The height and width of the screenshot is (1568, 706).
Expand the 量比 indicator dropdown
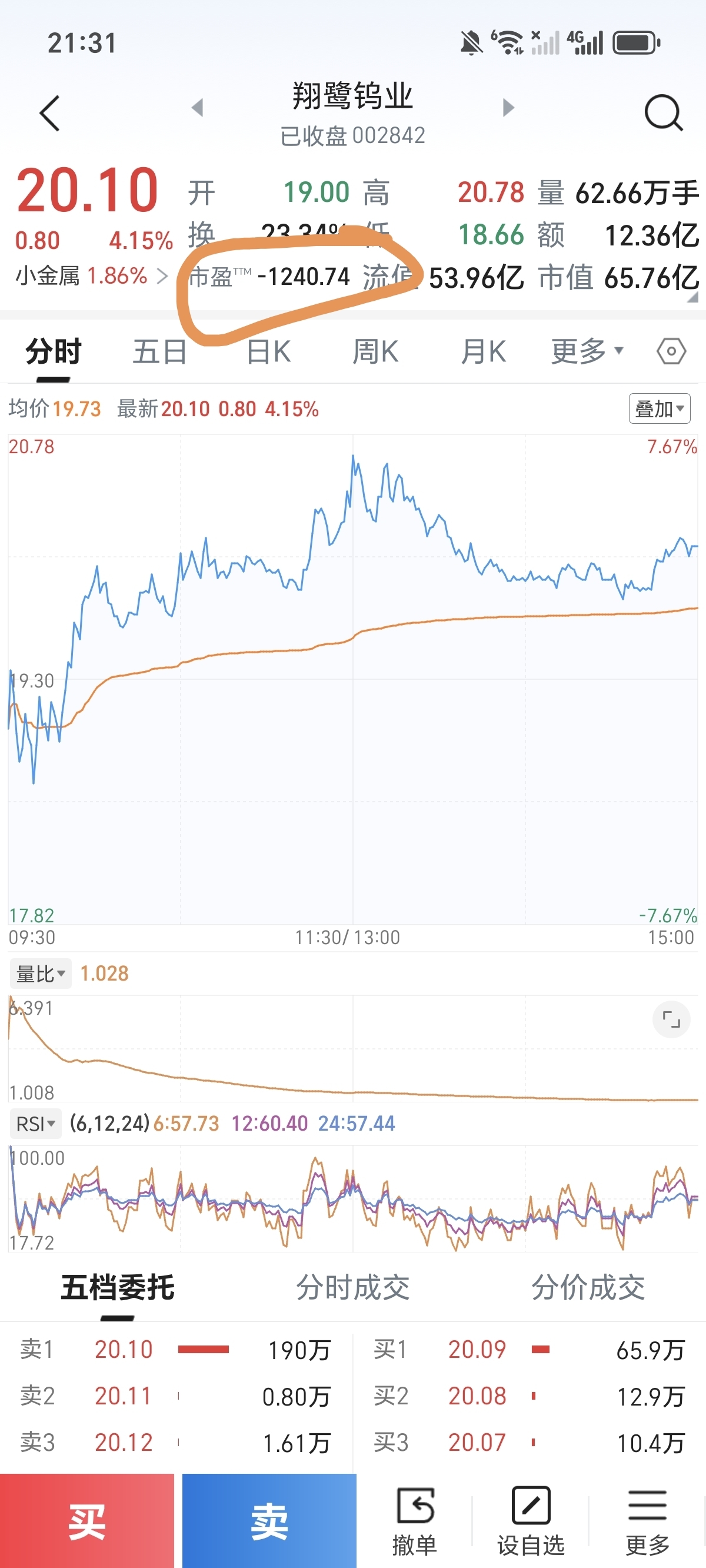(x=40, y=974)
